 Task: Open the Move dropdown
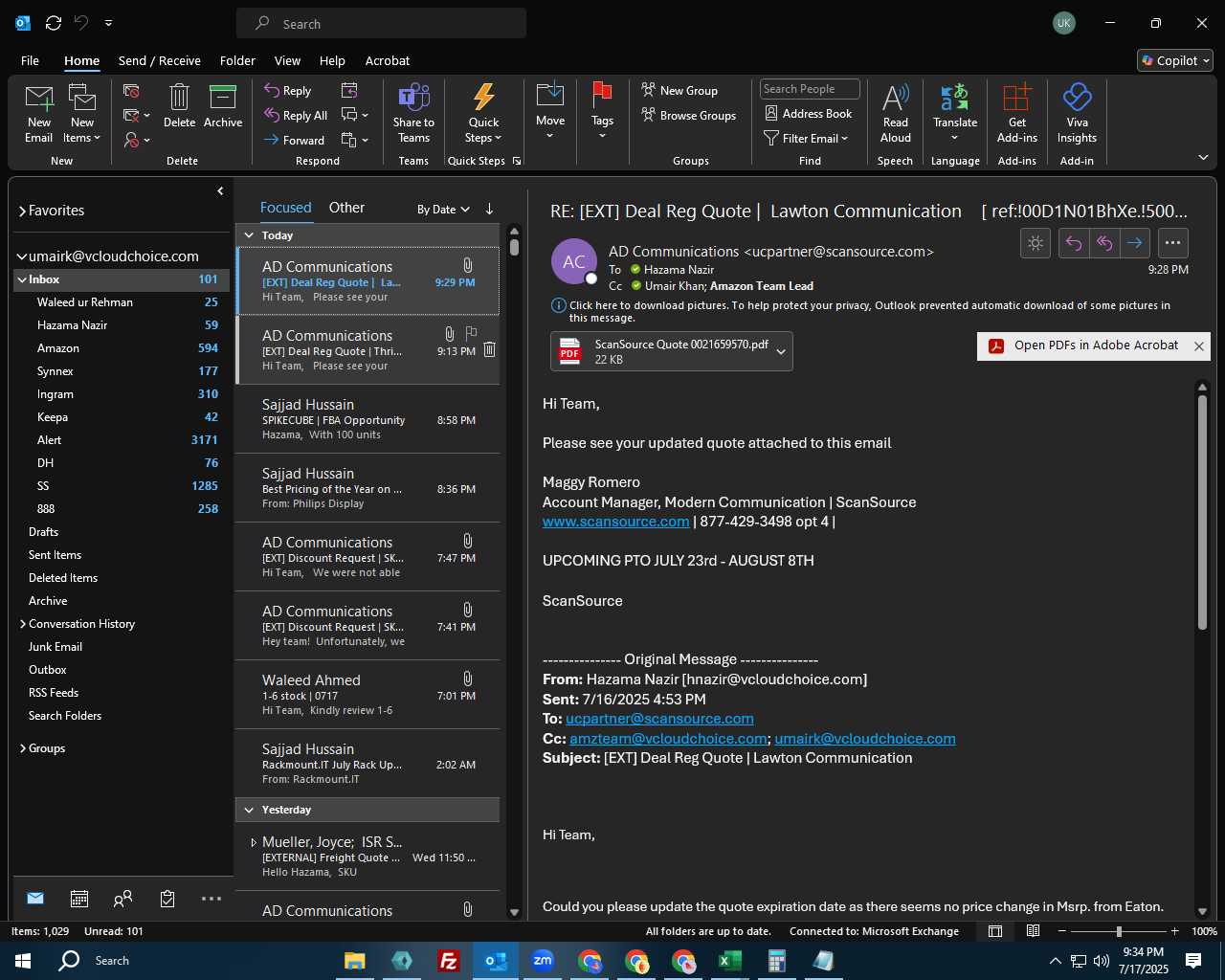coord(550,112)
